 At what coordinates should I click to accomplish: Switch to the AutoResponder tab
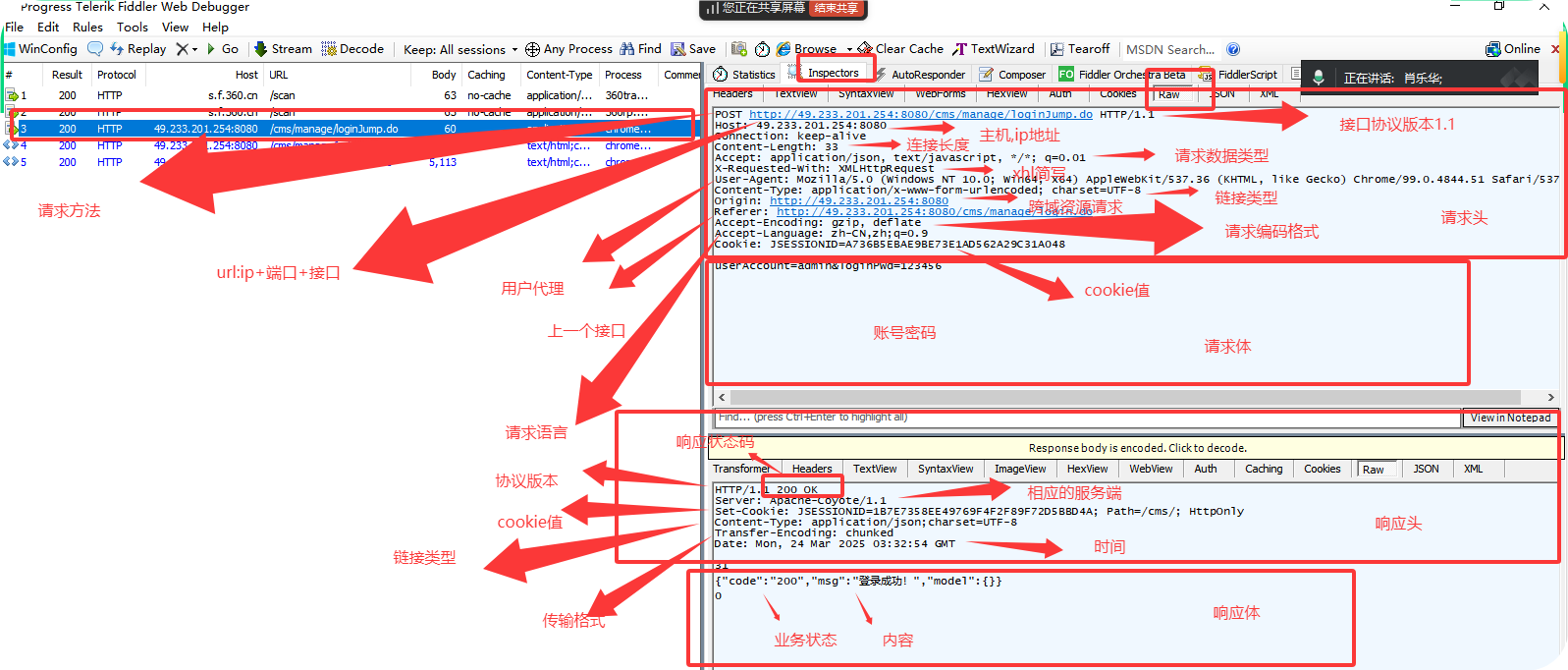tap(920, 75)
